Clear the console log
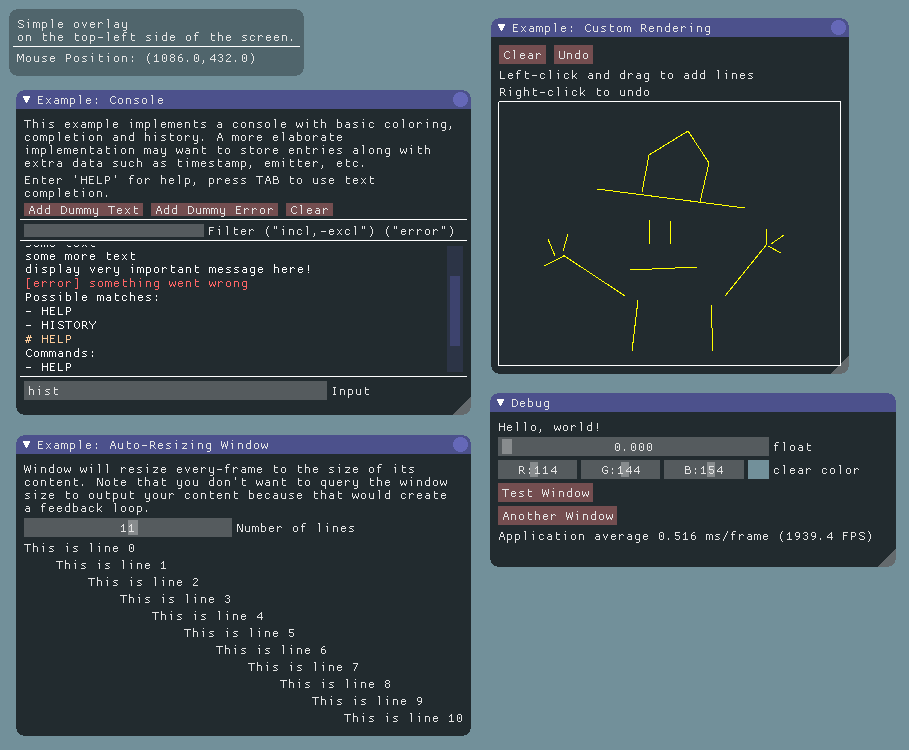The height and width of the screenshot is (750, 909). tap(309, 210)
